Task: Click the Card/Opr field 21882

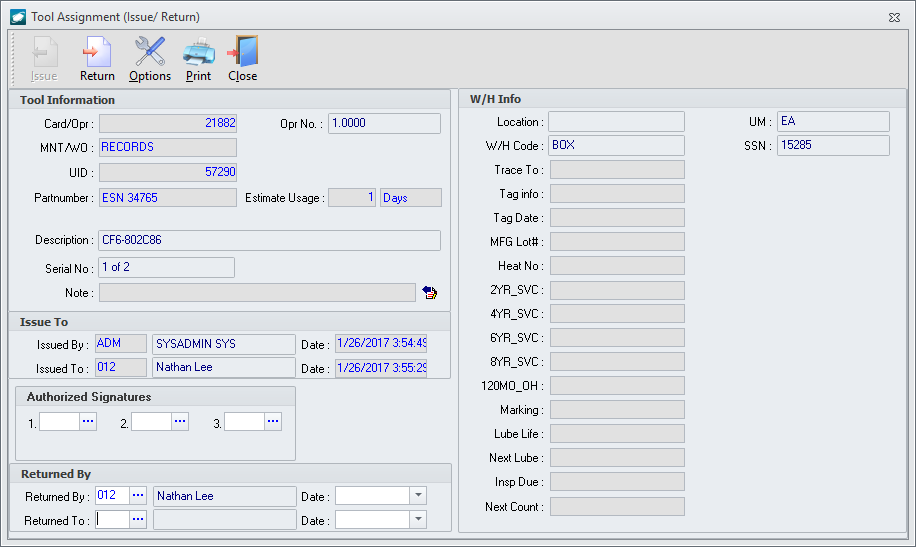Action: click(168, 123)
